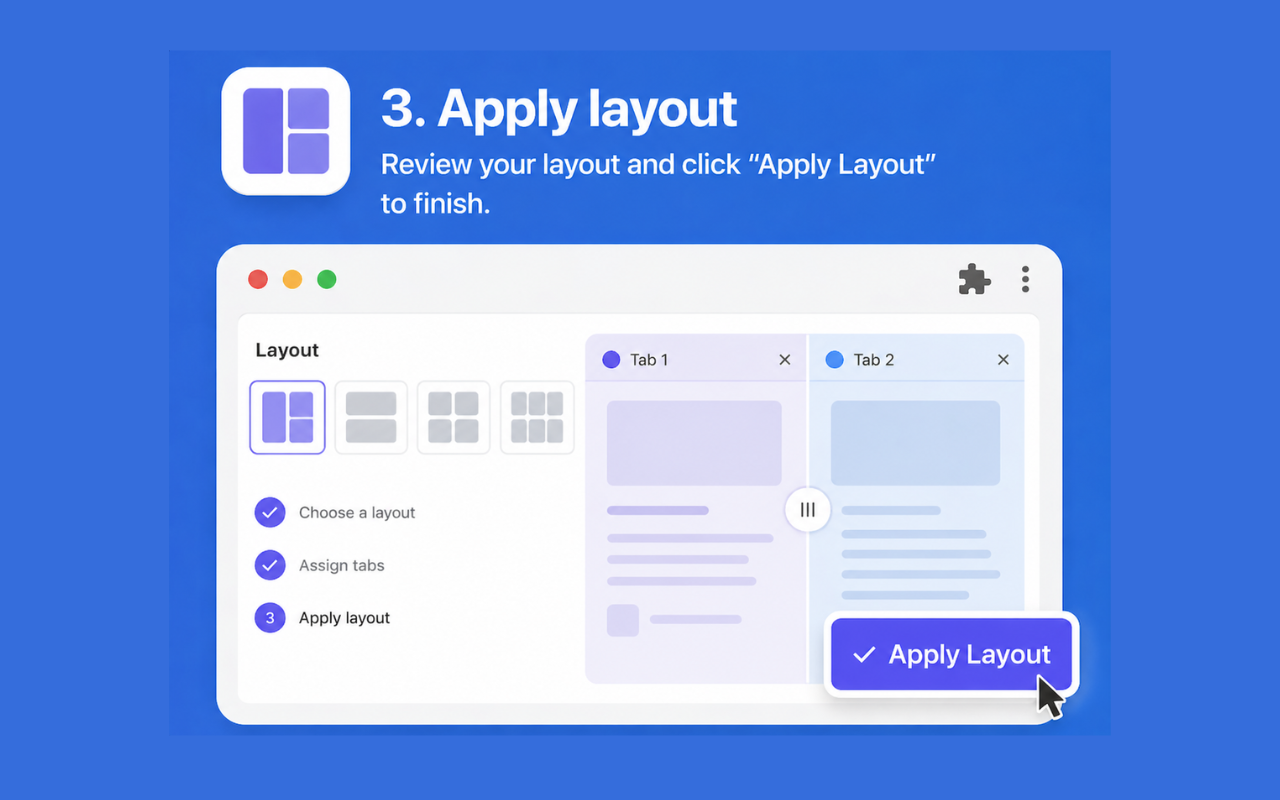The width and height of the screenshot is (1280, 800).
Task: Click the Assign tabs step checkmark
Action: pyautogui.click(x=270, y=565)
